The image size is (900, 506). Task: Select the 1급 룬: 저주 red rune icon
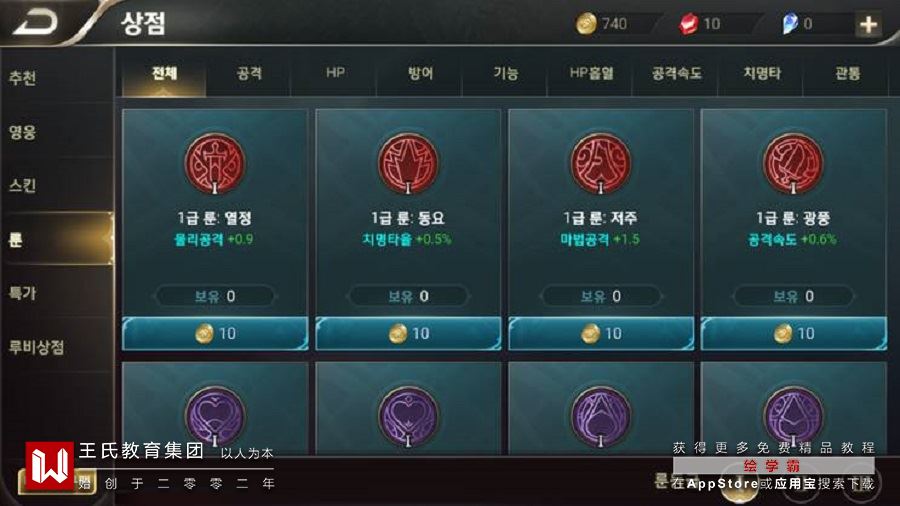tap(600, 164)
